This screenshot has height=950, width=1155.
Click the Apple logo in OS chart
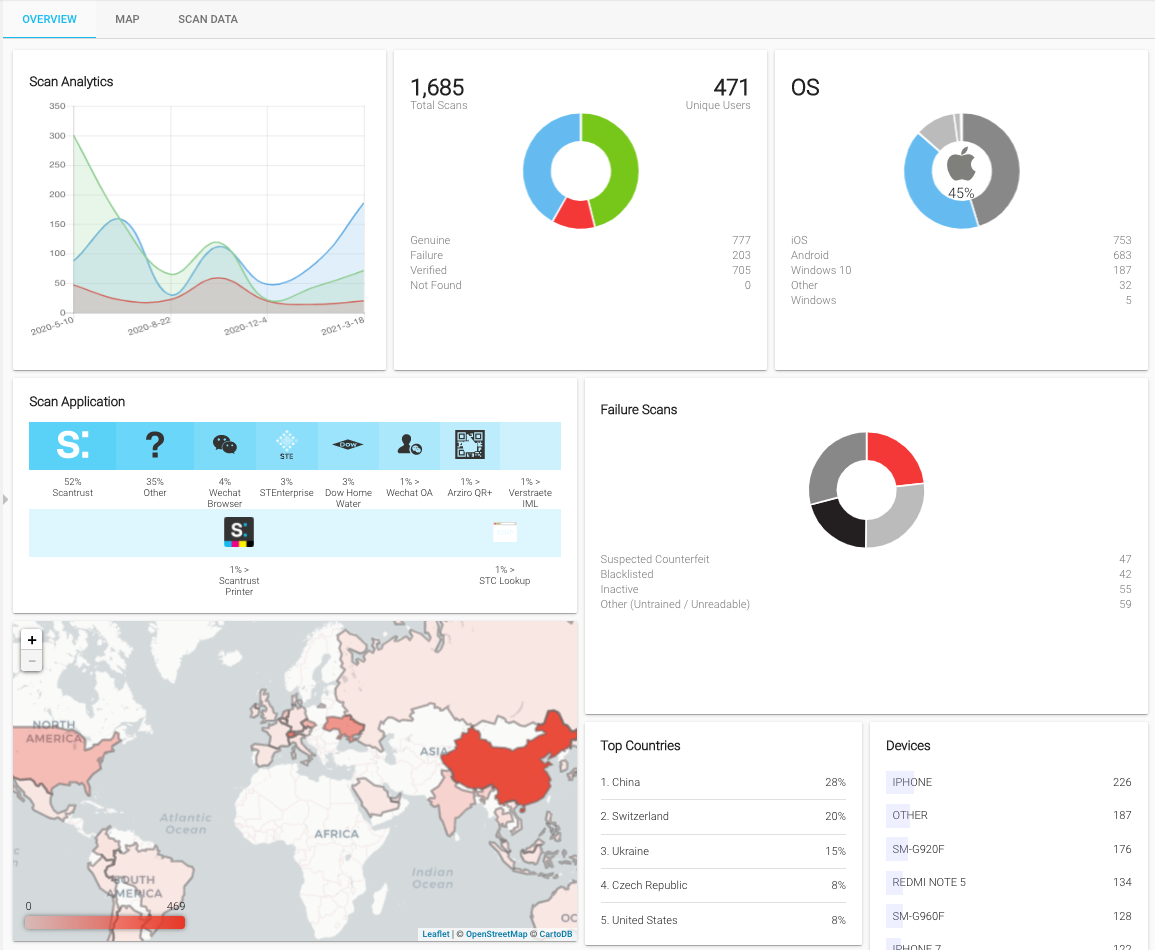961,164
